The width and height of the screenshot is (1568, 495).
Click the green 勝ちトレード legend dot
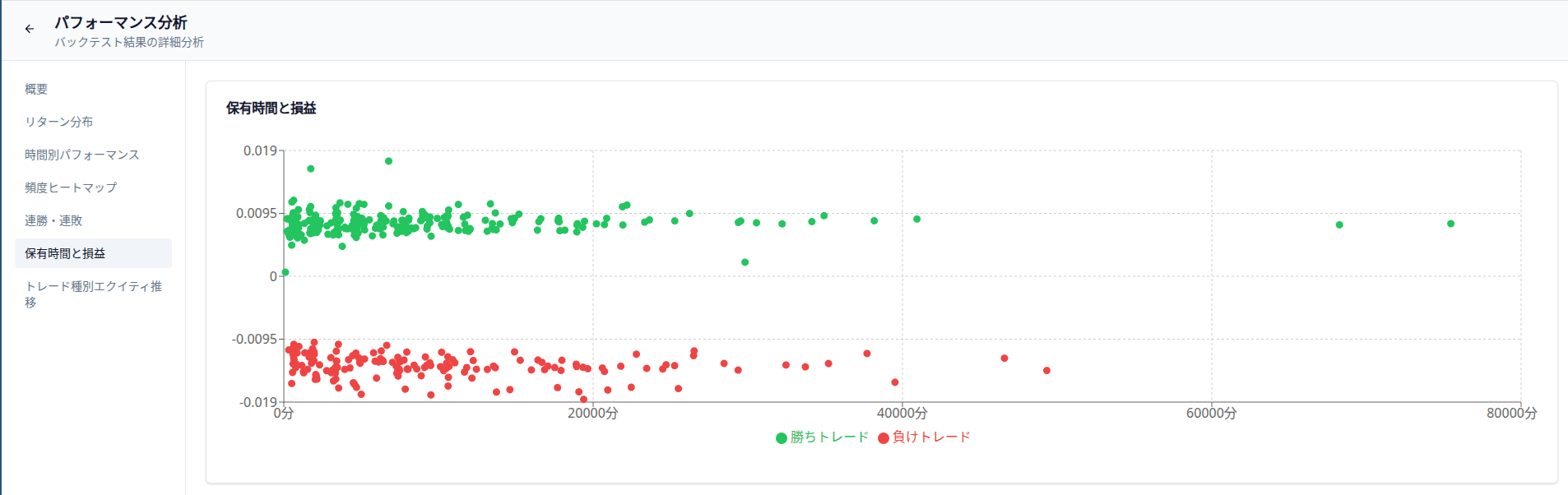[x=780, y=437]
